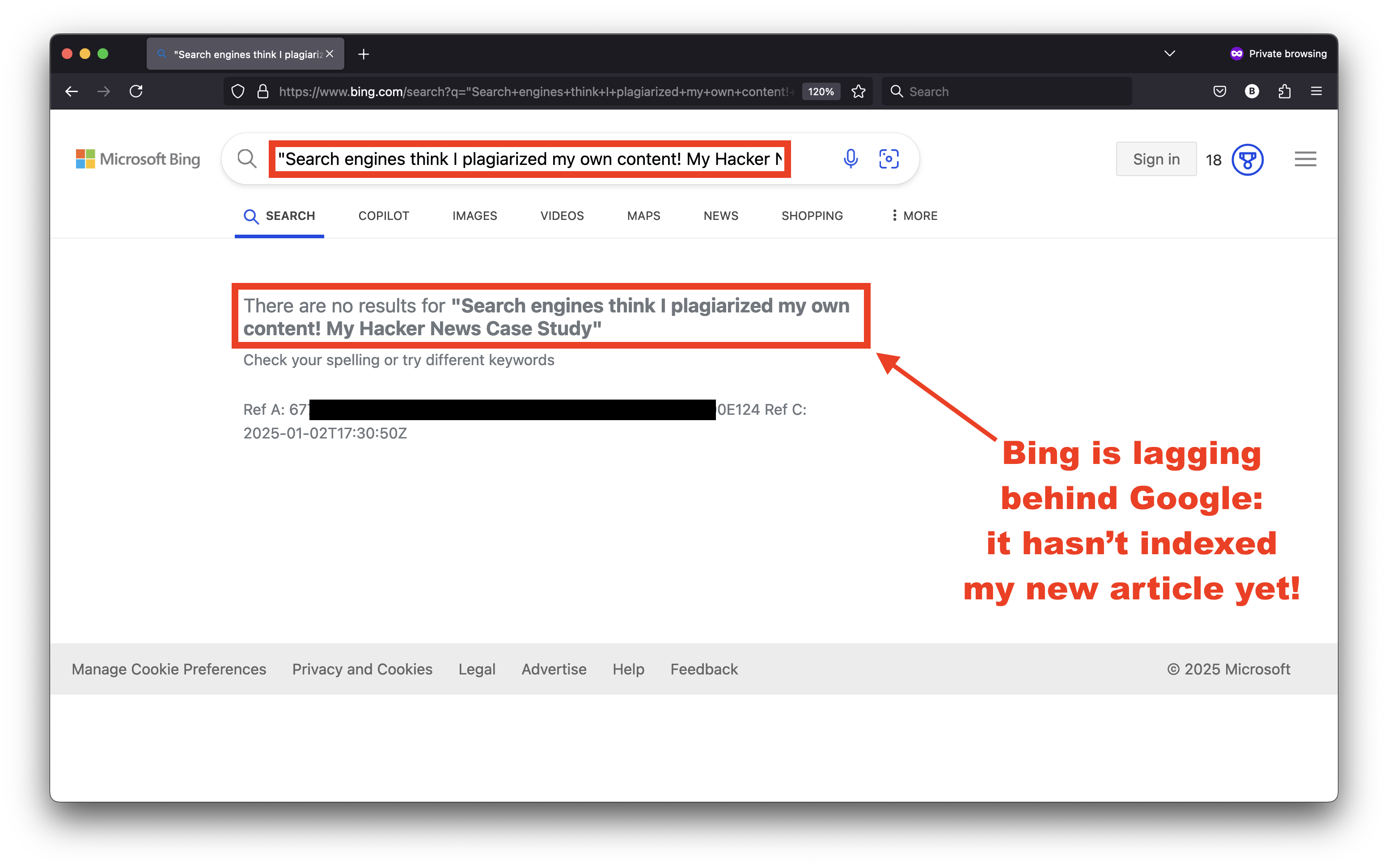Open the Firefox application menu
1388x868 pixels.
1317,91
